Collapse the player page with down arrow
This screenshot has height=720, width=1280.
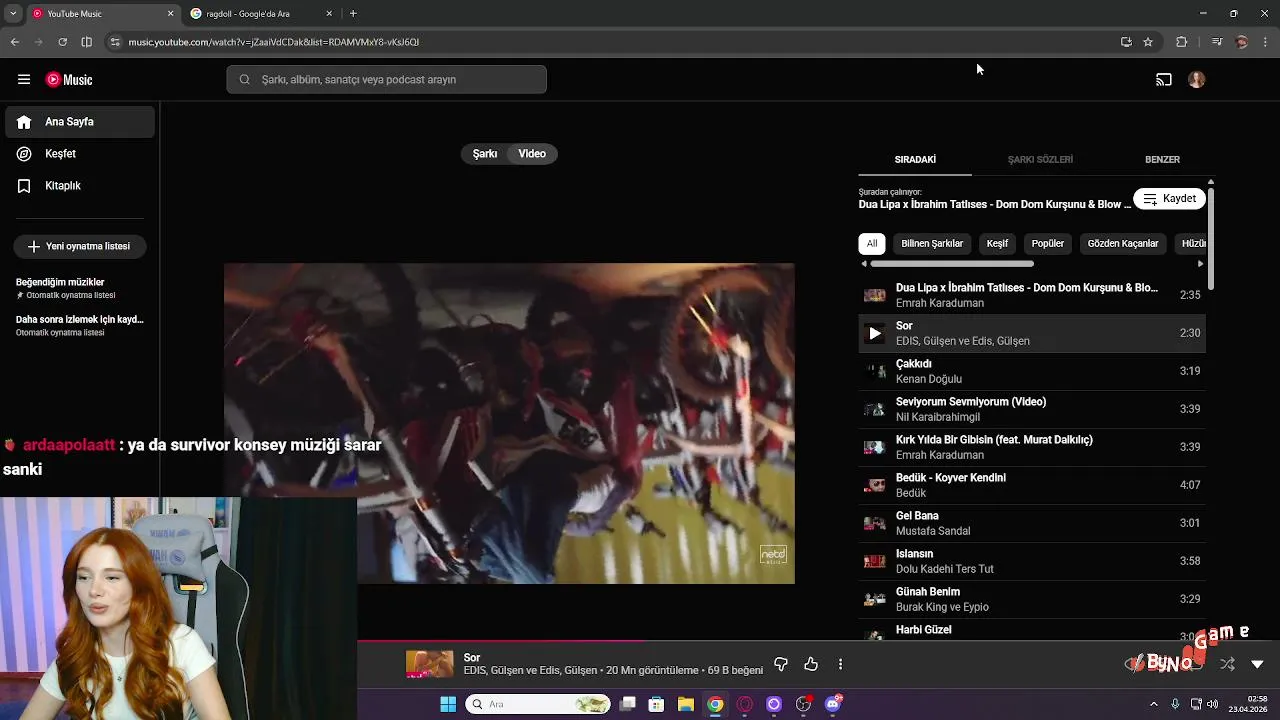1257,664
